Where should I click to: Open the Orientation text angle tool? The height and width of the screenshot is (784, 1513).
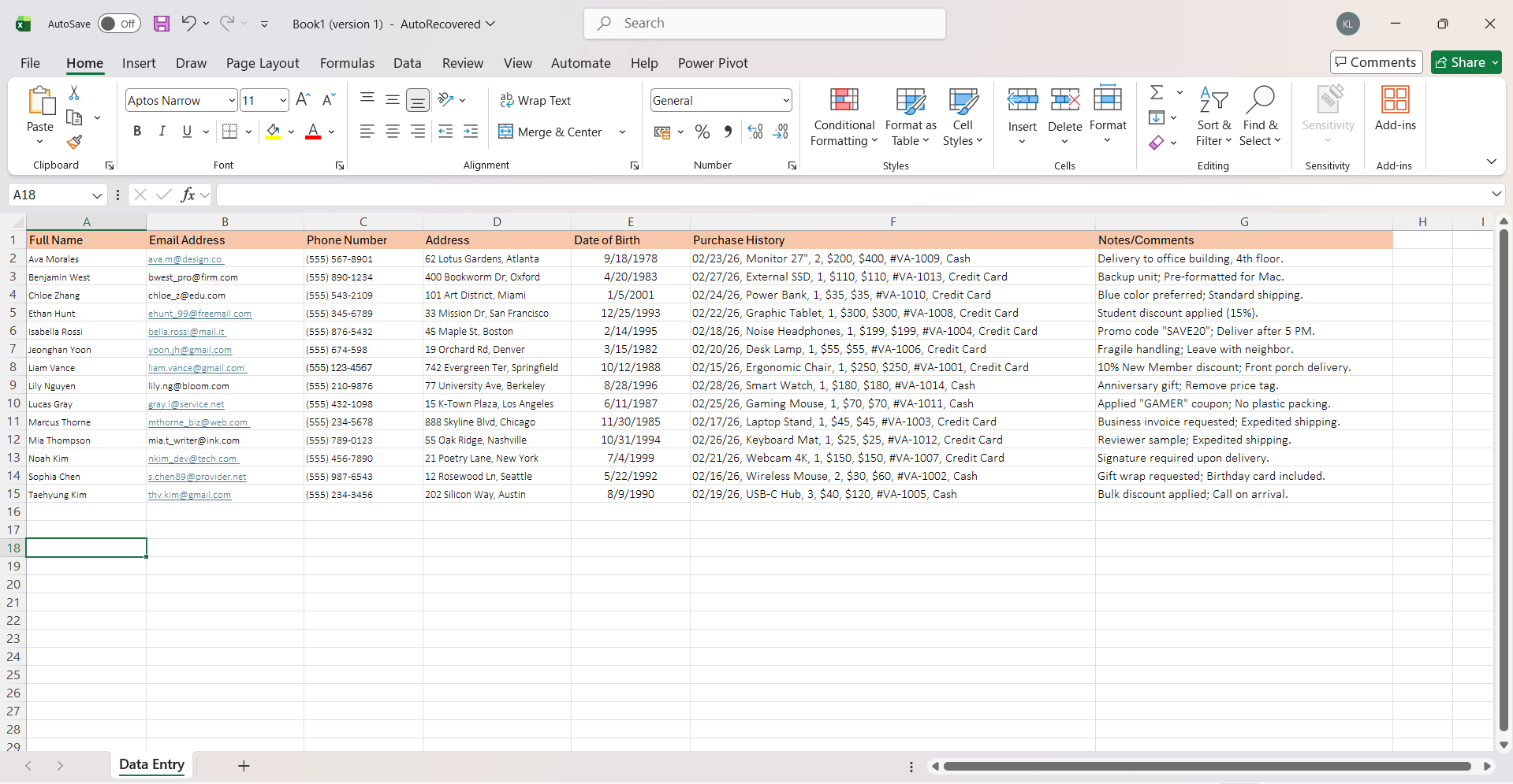tap(446, 100)
